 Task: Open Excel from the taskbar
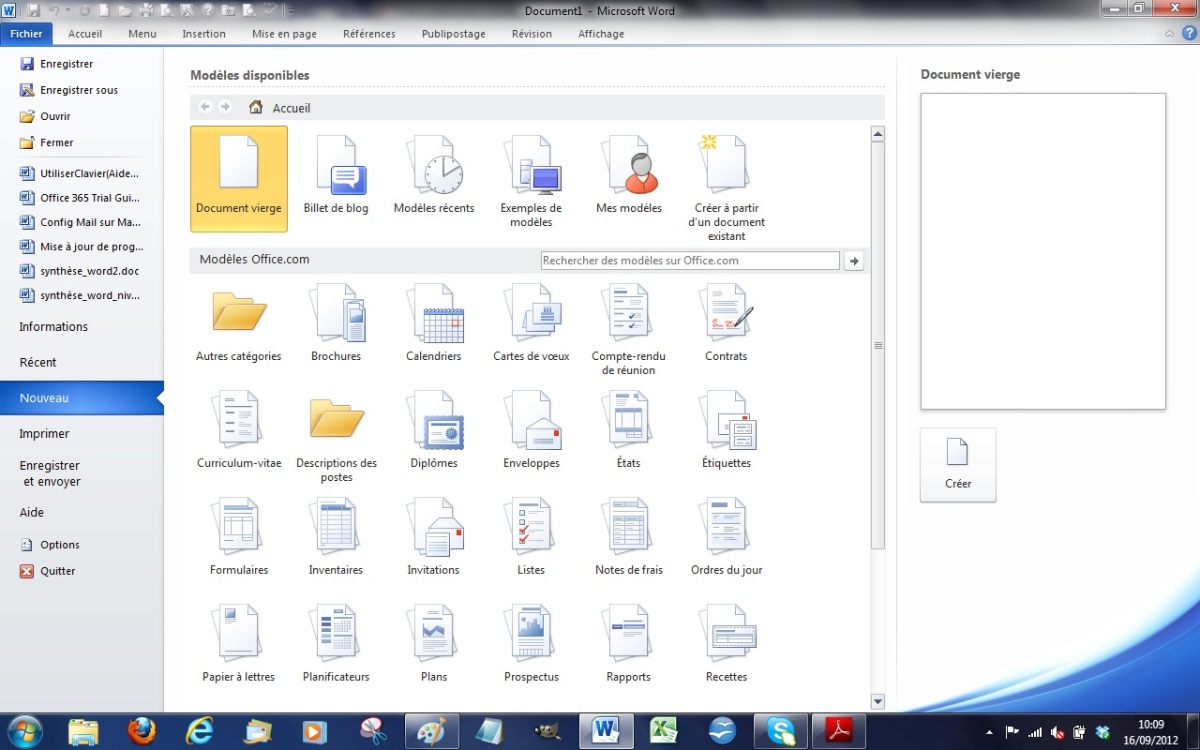tap(664, 731)
